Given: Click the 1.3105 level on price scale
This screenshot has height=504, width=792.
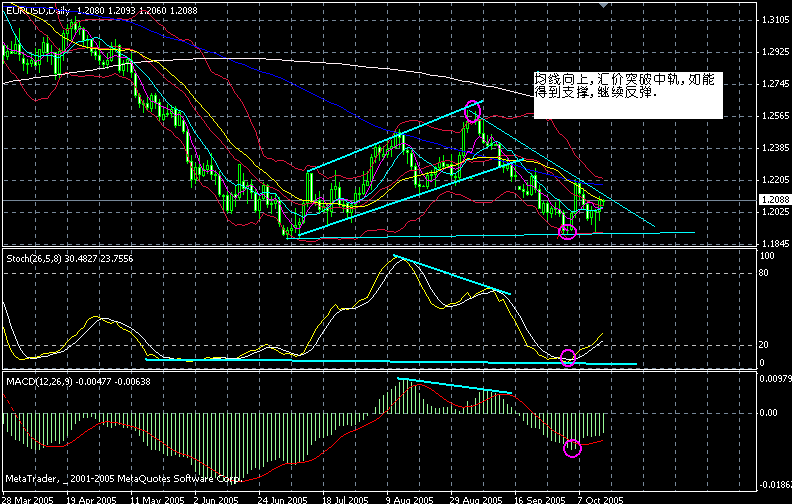Looking at the screenshot, I should point(773,20).
